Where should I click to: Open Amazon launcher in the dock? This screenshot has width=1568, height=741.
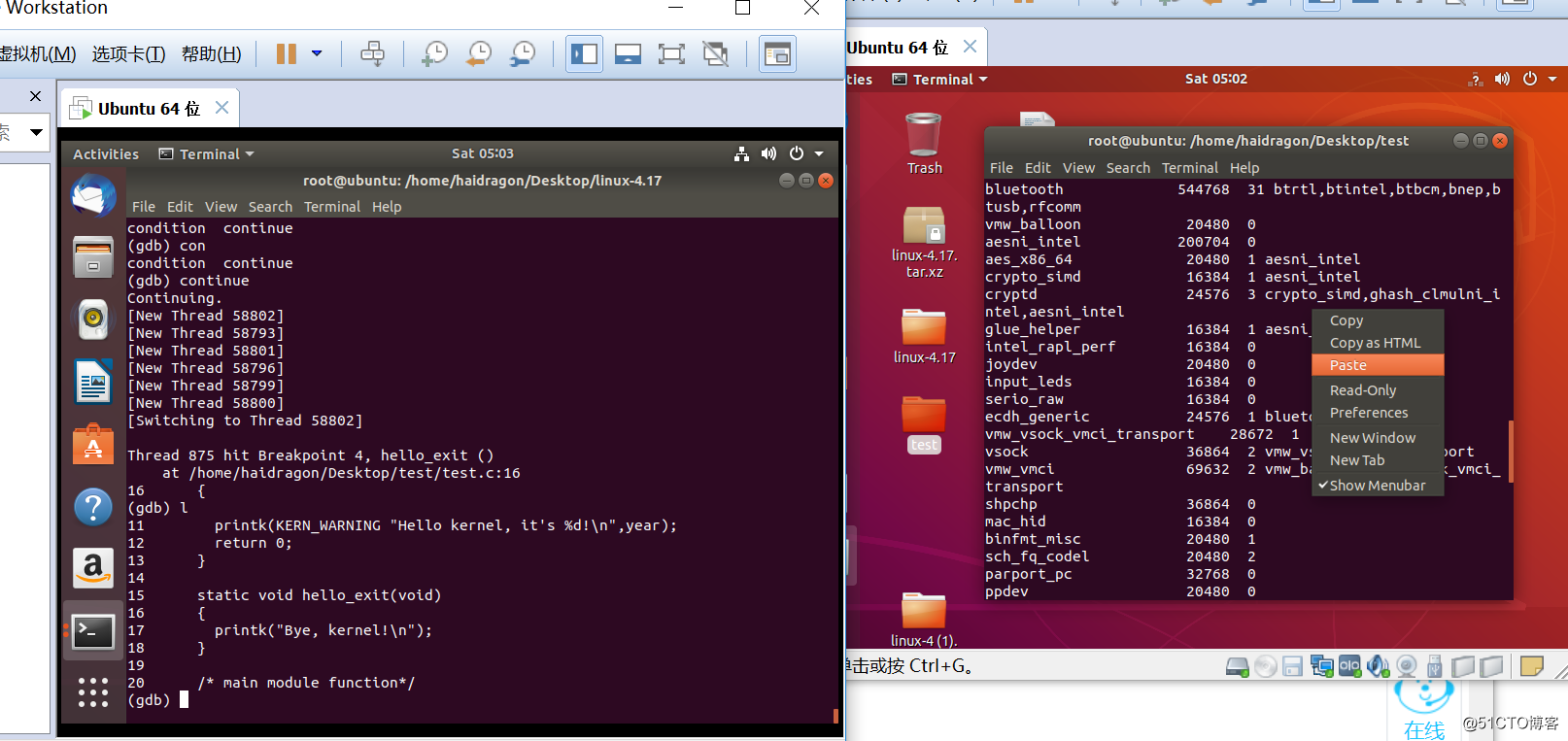click(x=93, y=568)
